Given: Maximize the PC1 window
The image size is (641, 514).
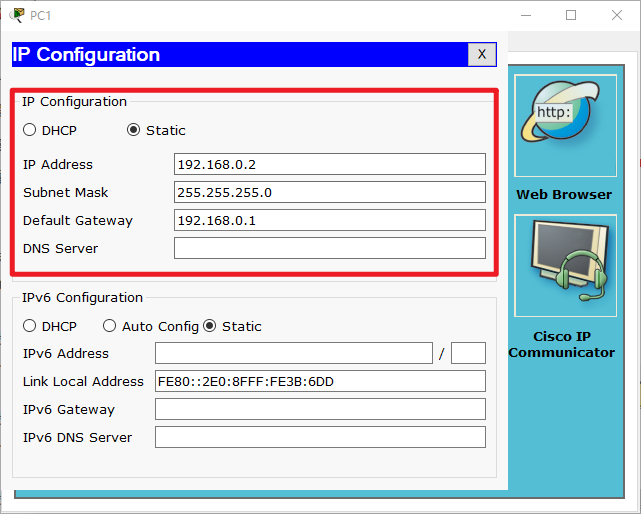Looking at the screenshot, I should click(571, 15).
